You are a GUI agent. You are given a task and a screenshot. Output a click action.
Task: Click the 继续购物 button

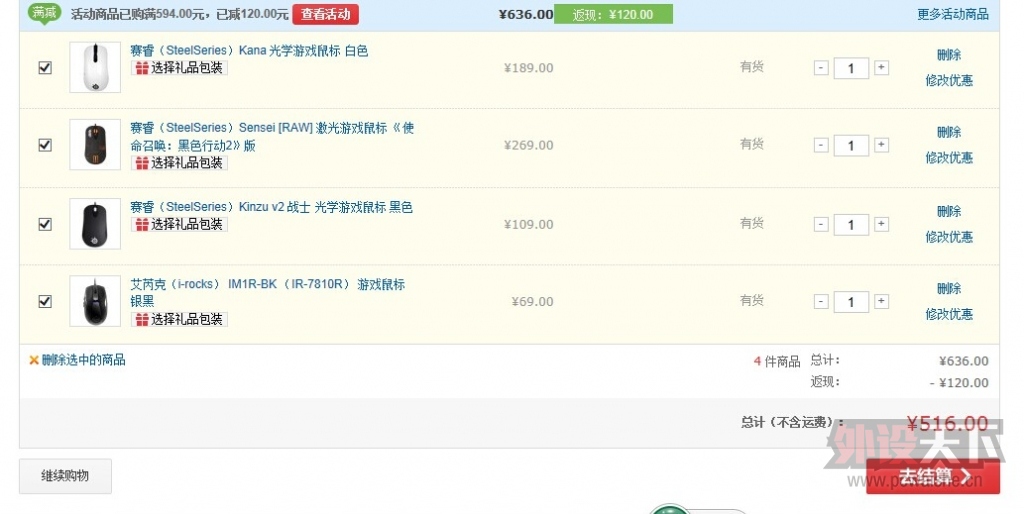(65, 476)
